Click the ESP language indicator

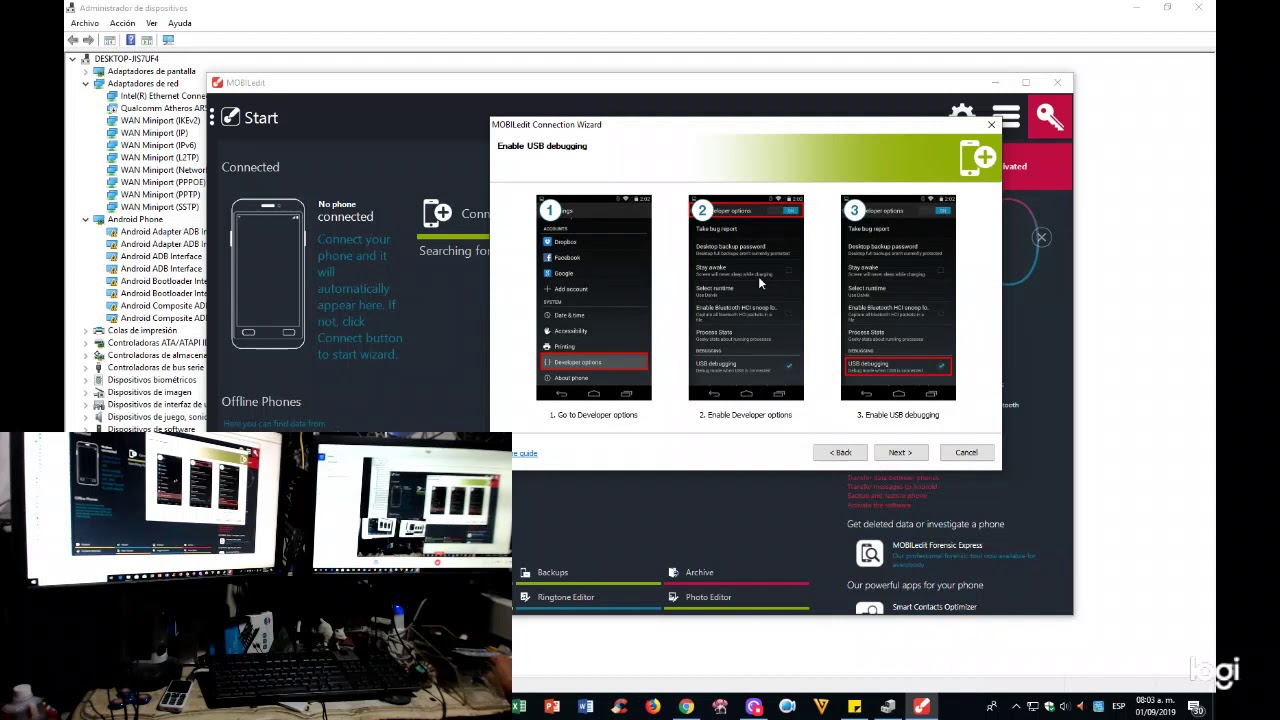pos(1119,707)
